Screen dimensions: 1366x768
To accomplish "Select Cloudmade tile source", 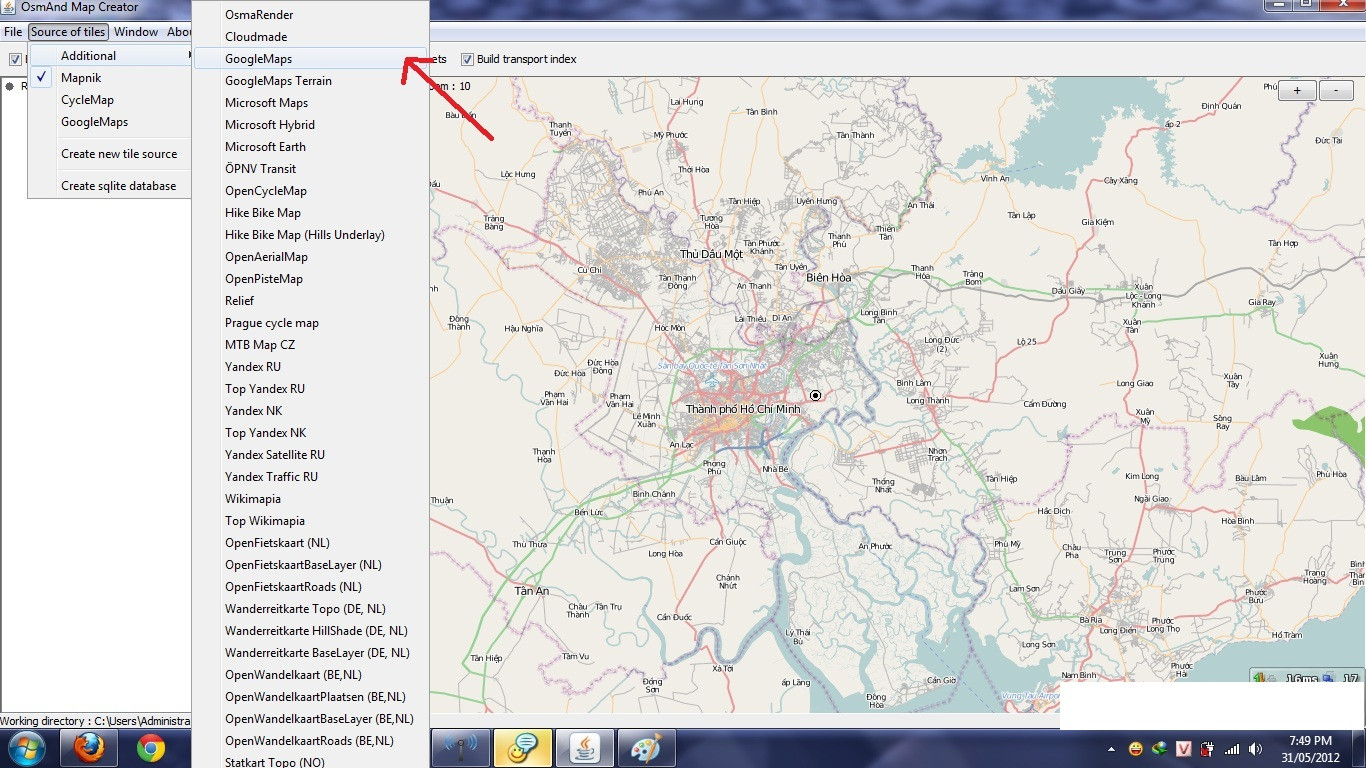I will point(311,37).
